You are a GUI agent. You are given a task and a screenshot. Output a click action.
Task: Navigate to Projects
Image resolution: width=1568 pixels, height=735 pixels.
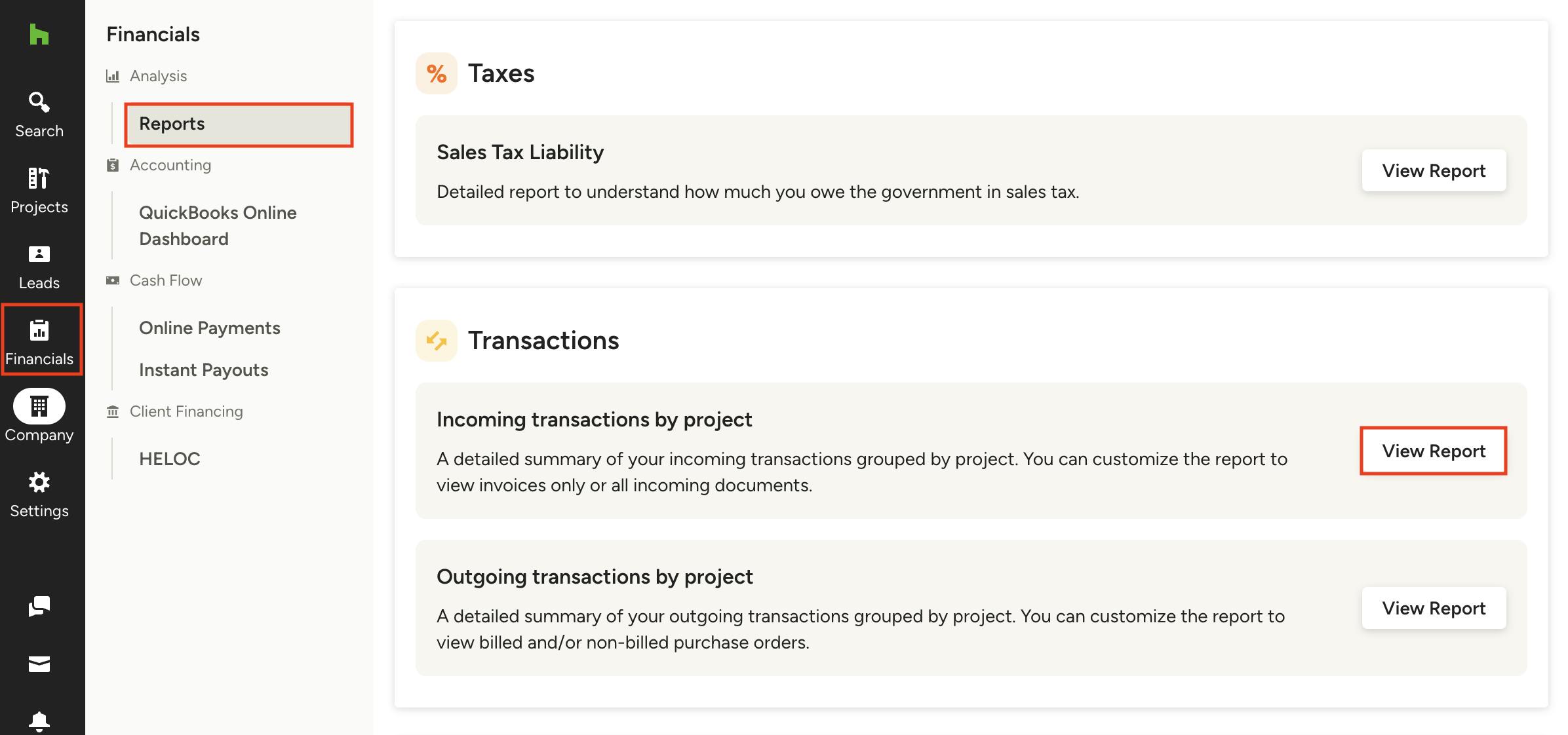pyautogui.click(x=39, y=189)
